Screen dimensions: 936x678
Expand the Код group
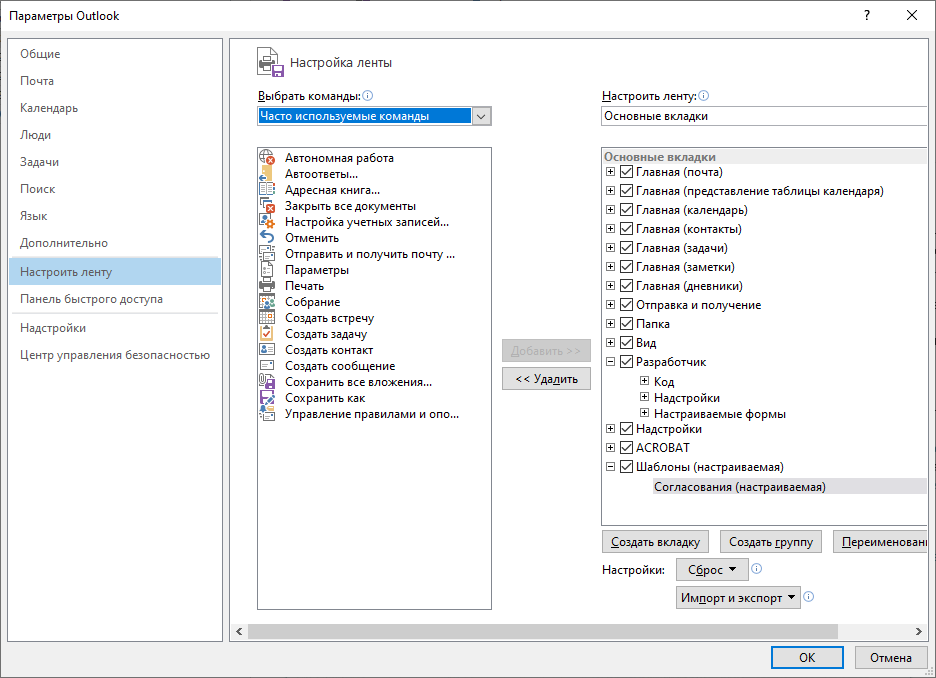644,380
